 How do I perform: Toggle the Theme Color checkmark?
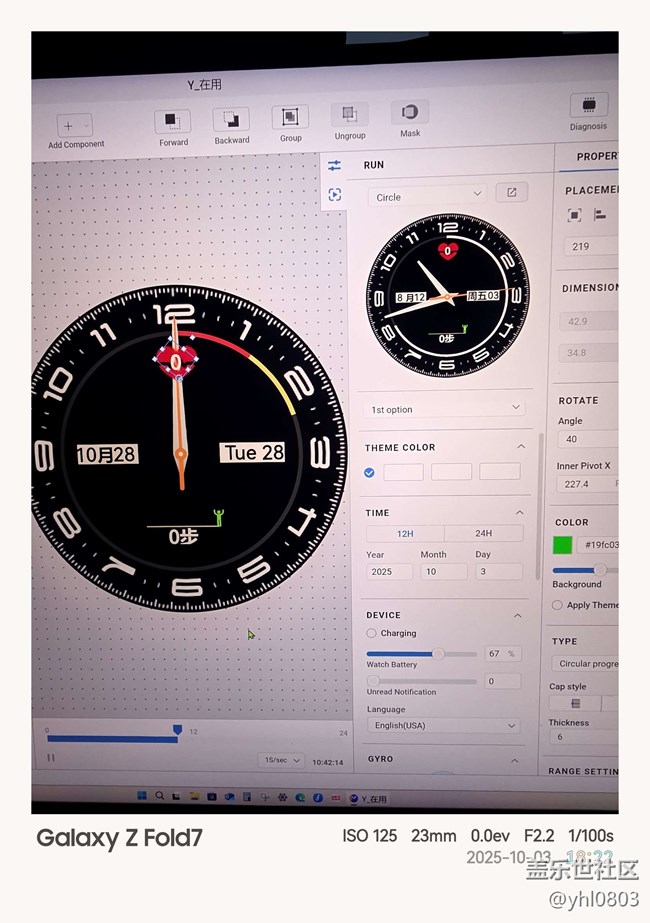point(370,472)
